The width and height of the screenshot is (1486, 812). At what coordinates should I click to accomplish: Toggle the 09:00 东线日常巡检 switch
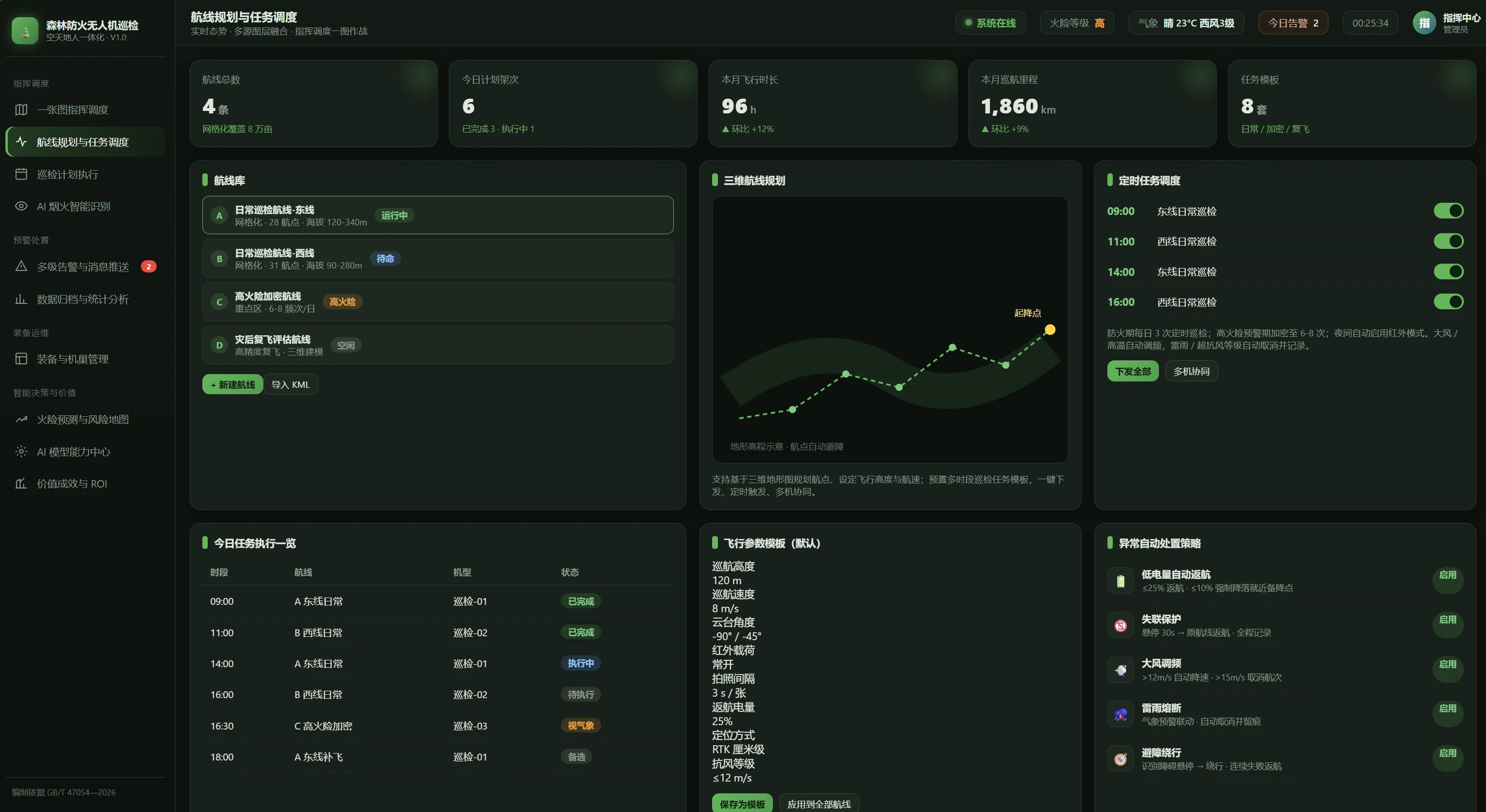1449,211
